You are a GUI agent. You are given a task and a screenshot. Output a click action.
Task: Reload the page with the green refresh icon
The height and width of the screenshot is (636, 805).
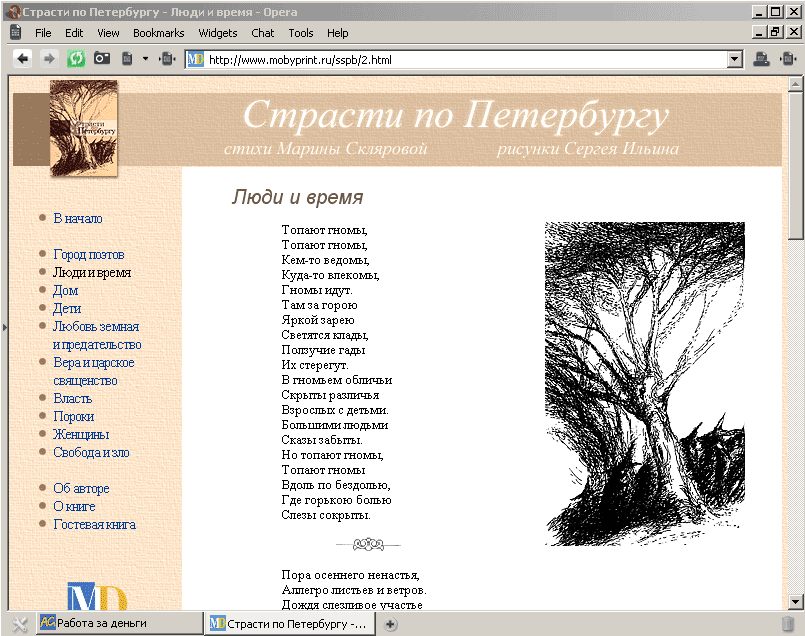pos(75,59)
